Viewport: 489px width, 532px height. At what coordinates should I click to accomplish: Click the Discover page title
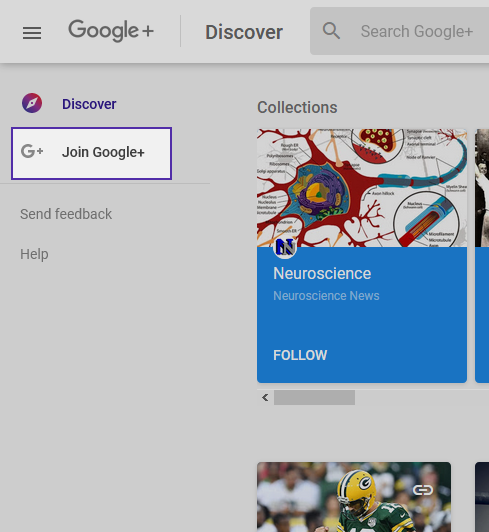point(244,32)
